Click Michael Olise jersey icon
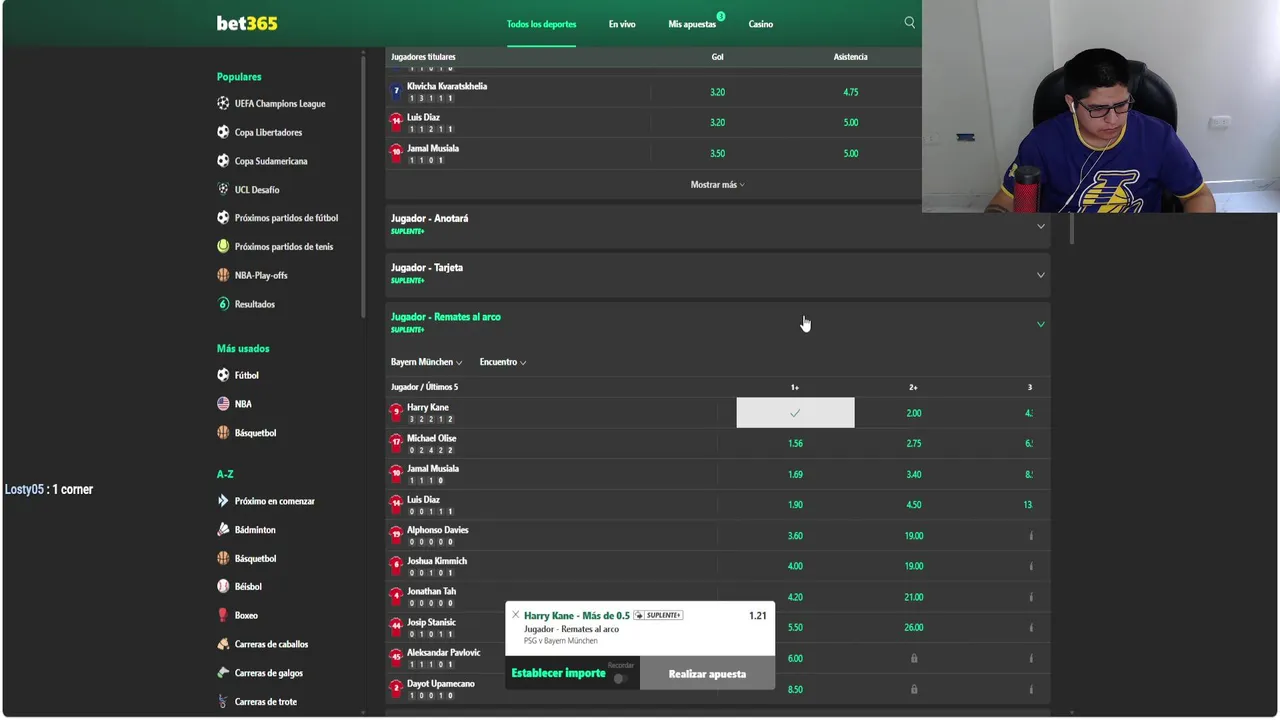Image resolution: width=1280 pixels, height=720 pixels. pyautogui.click(x=396, y=443)
